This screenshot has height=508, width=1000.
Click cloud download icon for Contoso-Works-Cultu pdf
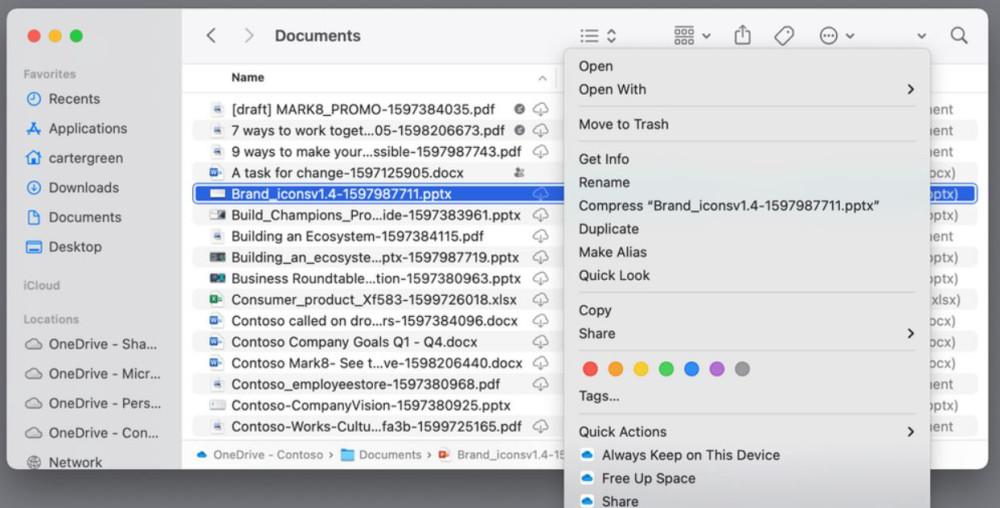pyautogui.click(x=540, y=426)
